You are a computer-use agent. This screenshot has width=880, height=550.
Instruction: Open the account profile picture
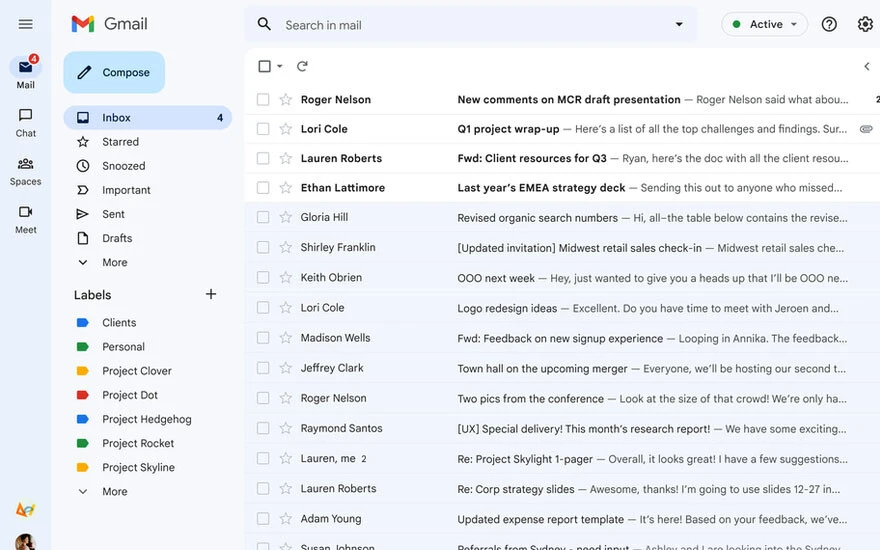pyautogui.click(x=25, y=542)
